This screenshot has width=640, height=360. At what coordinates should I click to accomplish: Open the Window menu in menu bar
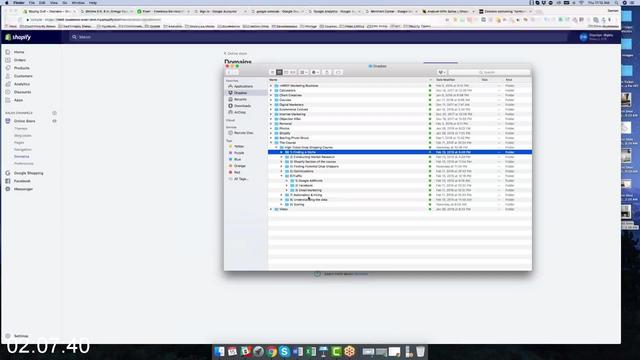pyautogui.click(x=78, y=2)
